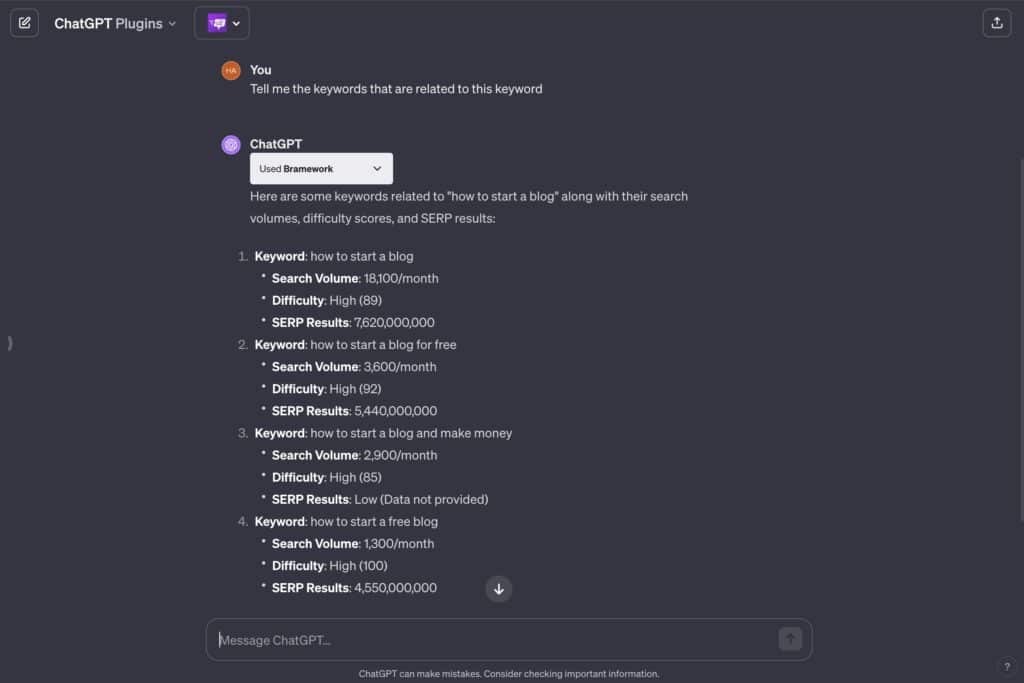Click the help question mark icon

1006,666
